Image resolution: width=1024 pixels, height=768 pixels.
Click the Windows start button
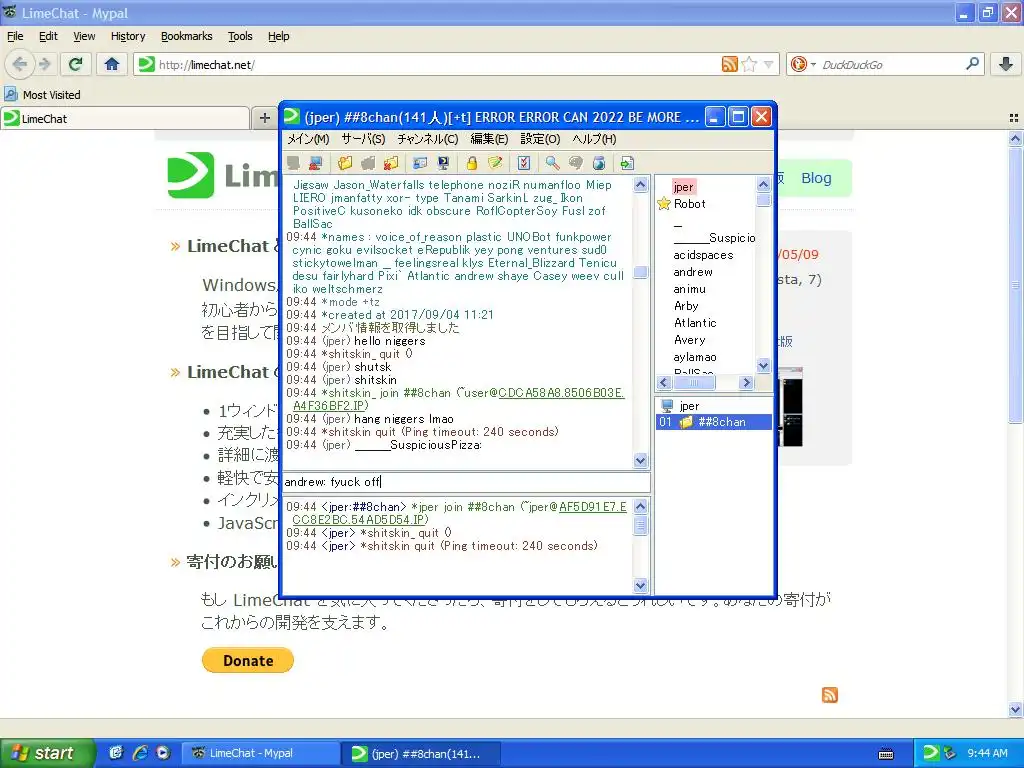pos(47,753)
